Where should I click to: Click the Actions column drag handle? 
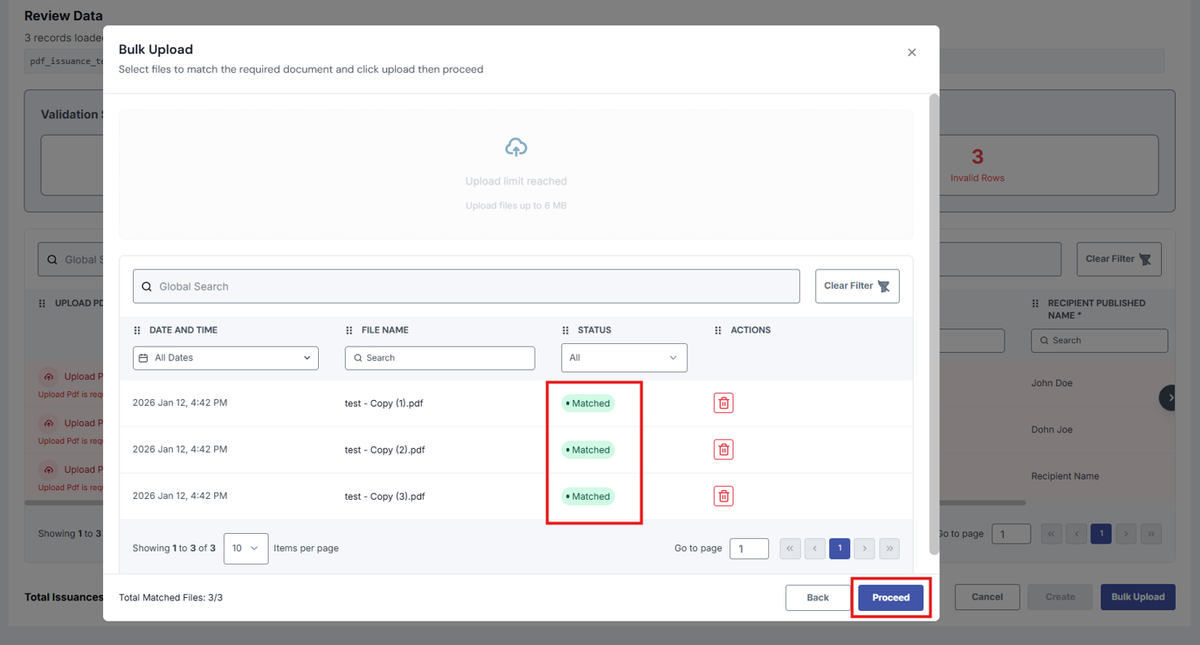tap(718, 330)
